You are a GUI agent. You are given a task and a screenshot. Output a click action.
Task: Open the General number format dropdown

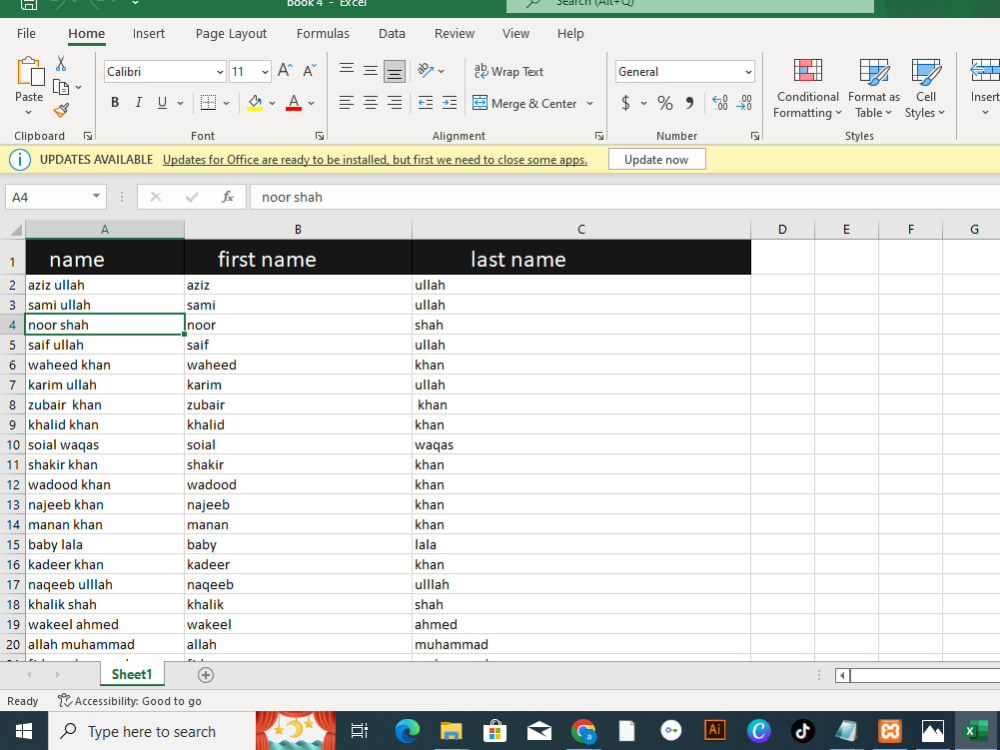click(748, 72)
